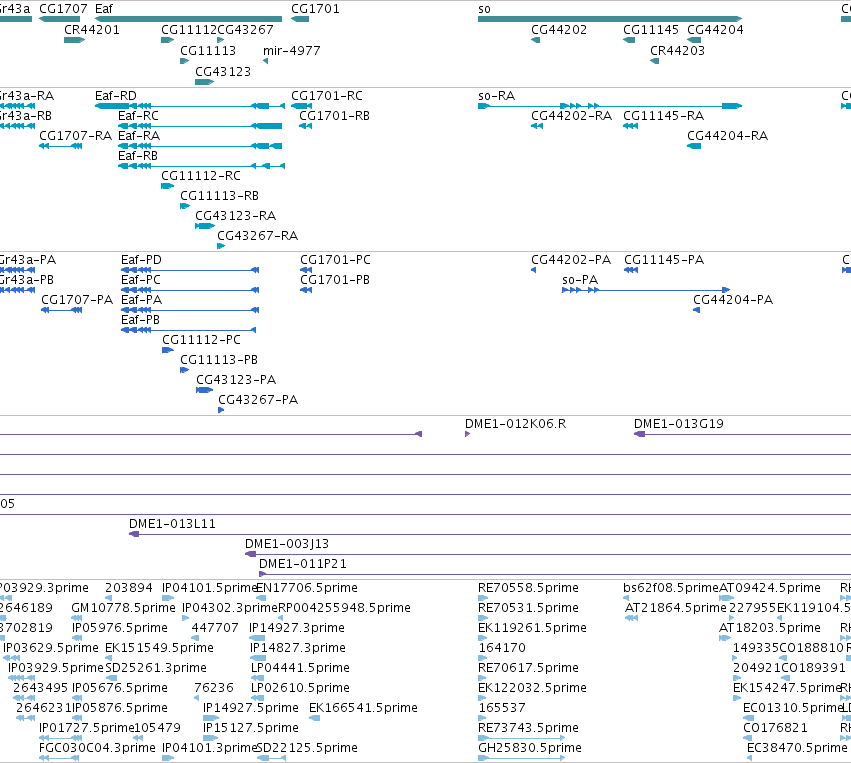
Task: Click the CG43267 gene label
Action: point(245,30)
